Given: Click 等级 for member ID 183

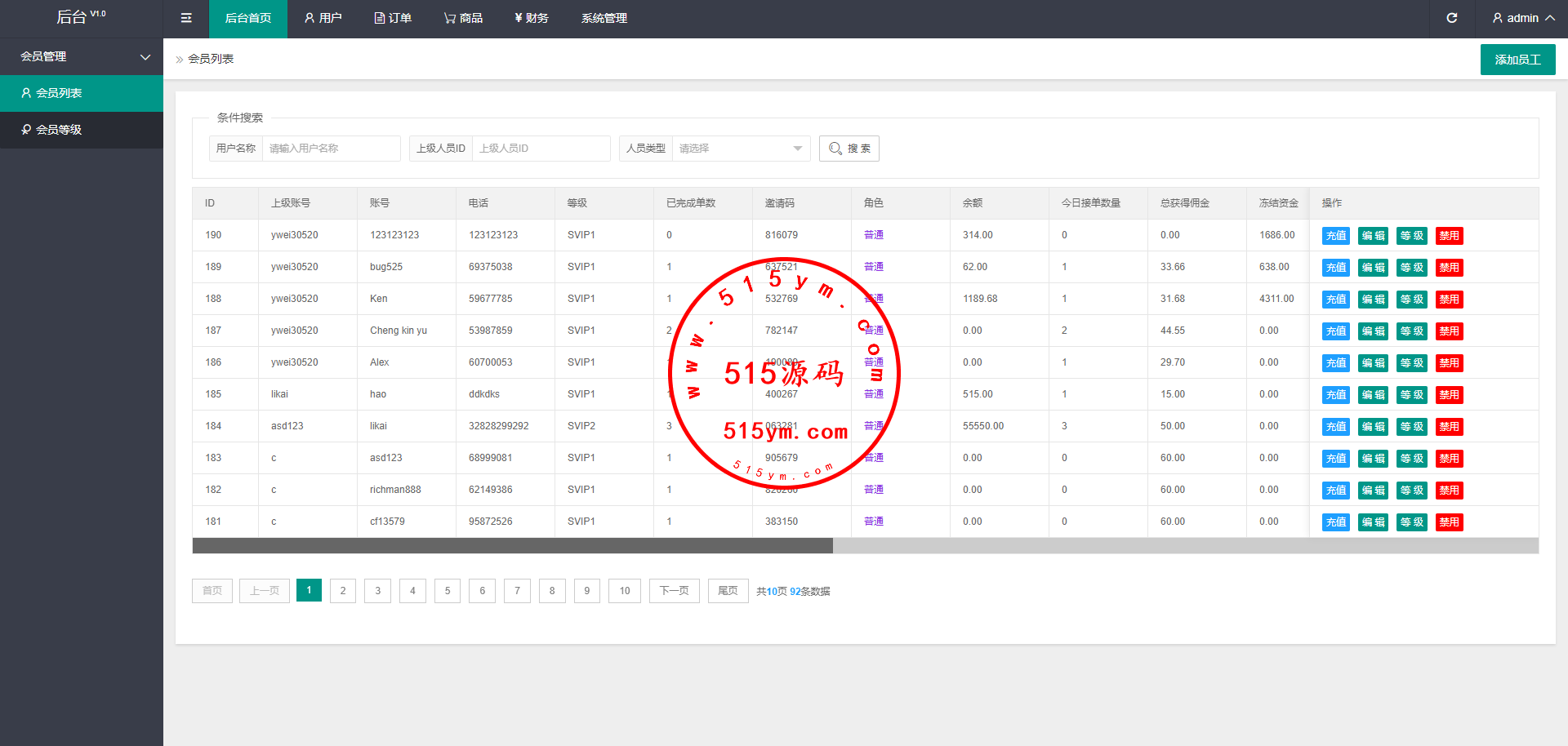Looking at the screenshot, I should tap(1411, 459).
